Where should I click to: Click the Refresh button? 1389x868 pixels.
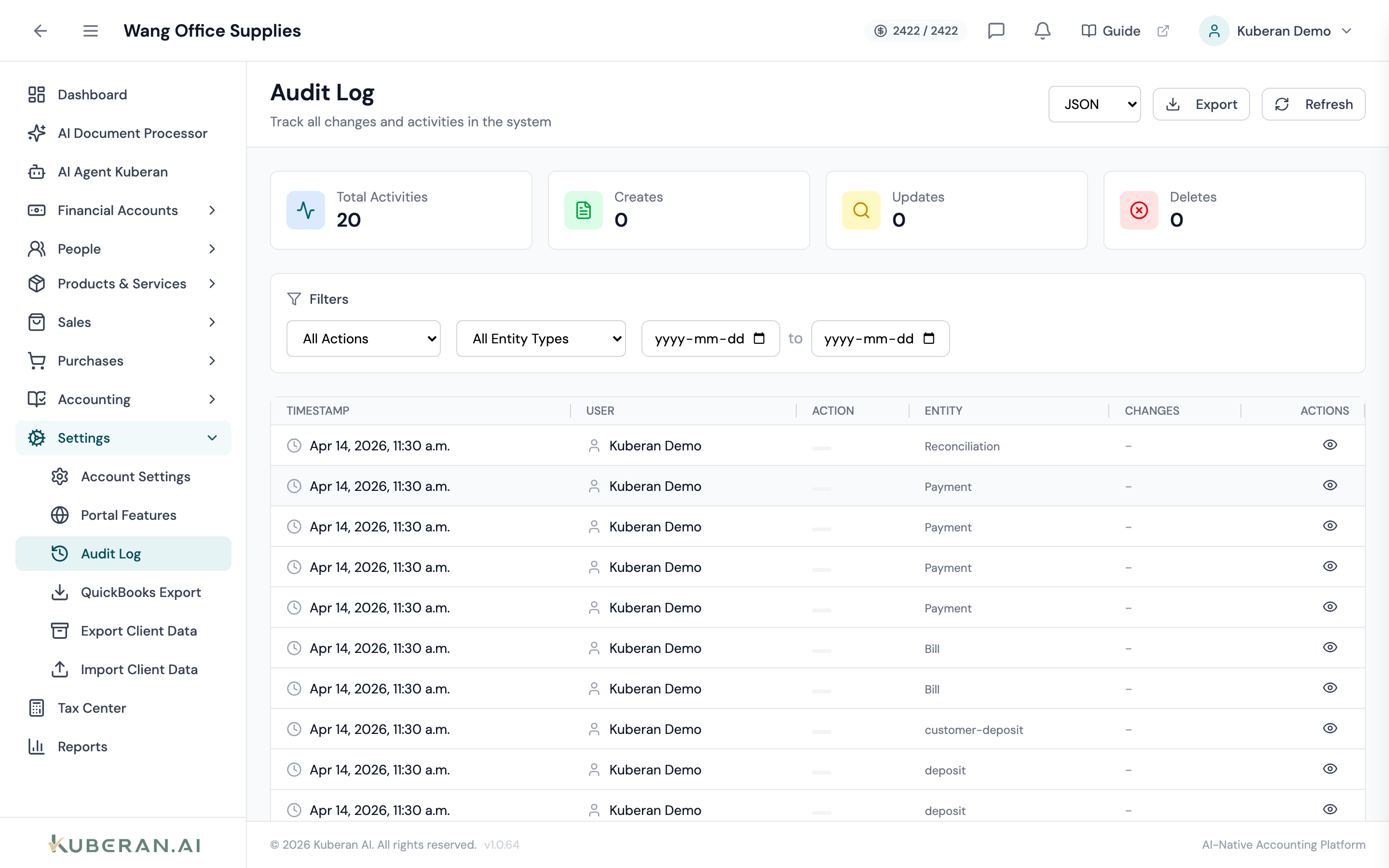(1313, 104)
